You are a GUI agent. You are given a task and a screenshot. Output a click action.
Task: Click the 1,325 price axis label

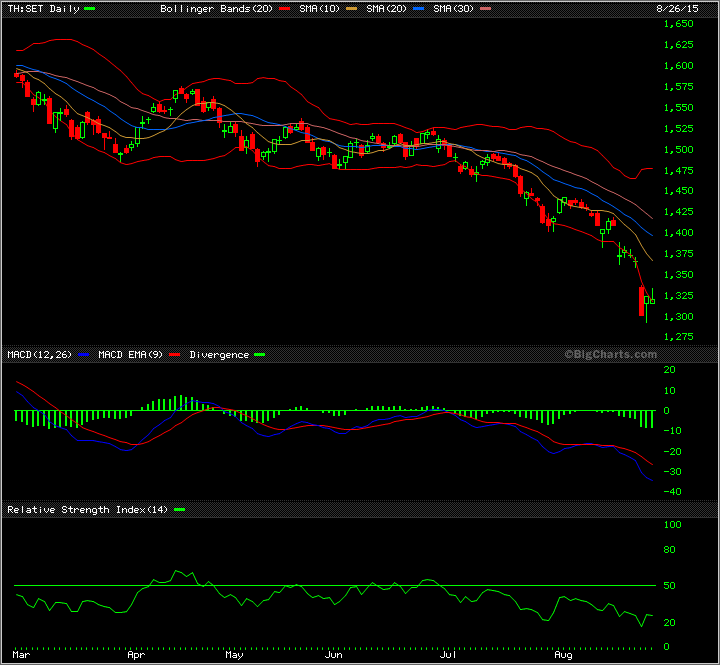pos(679,296)
